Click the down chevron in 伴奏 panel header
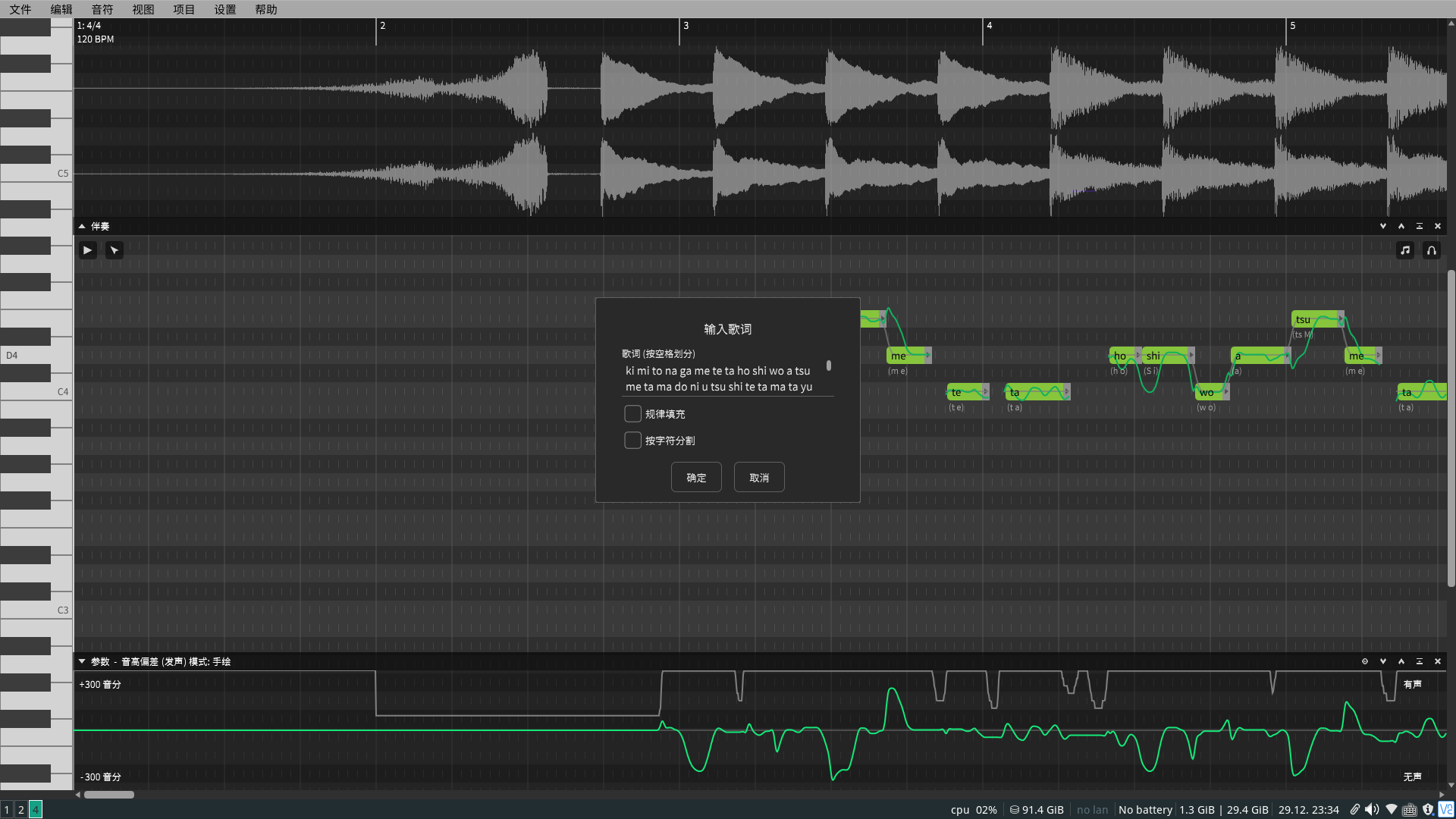 click(1383, 226)
